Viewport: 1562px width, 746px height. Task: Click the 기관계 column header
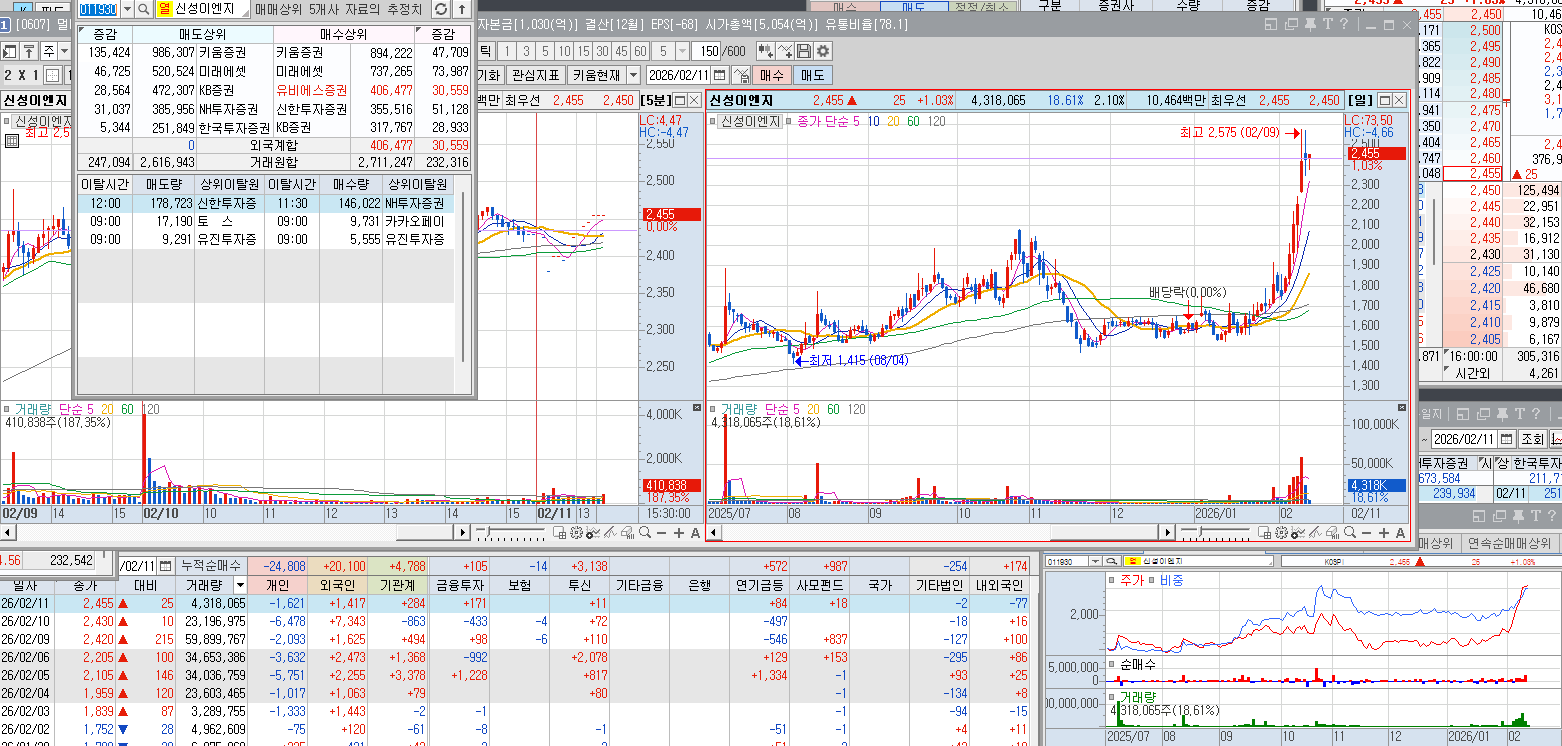pos(398,585)
